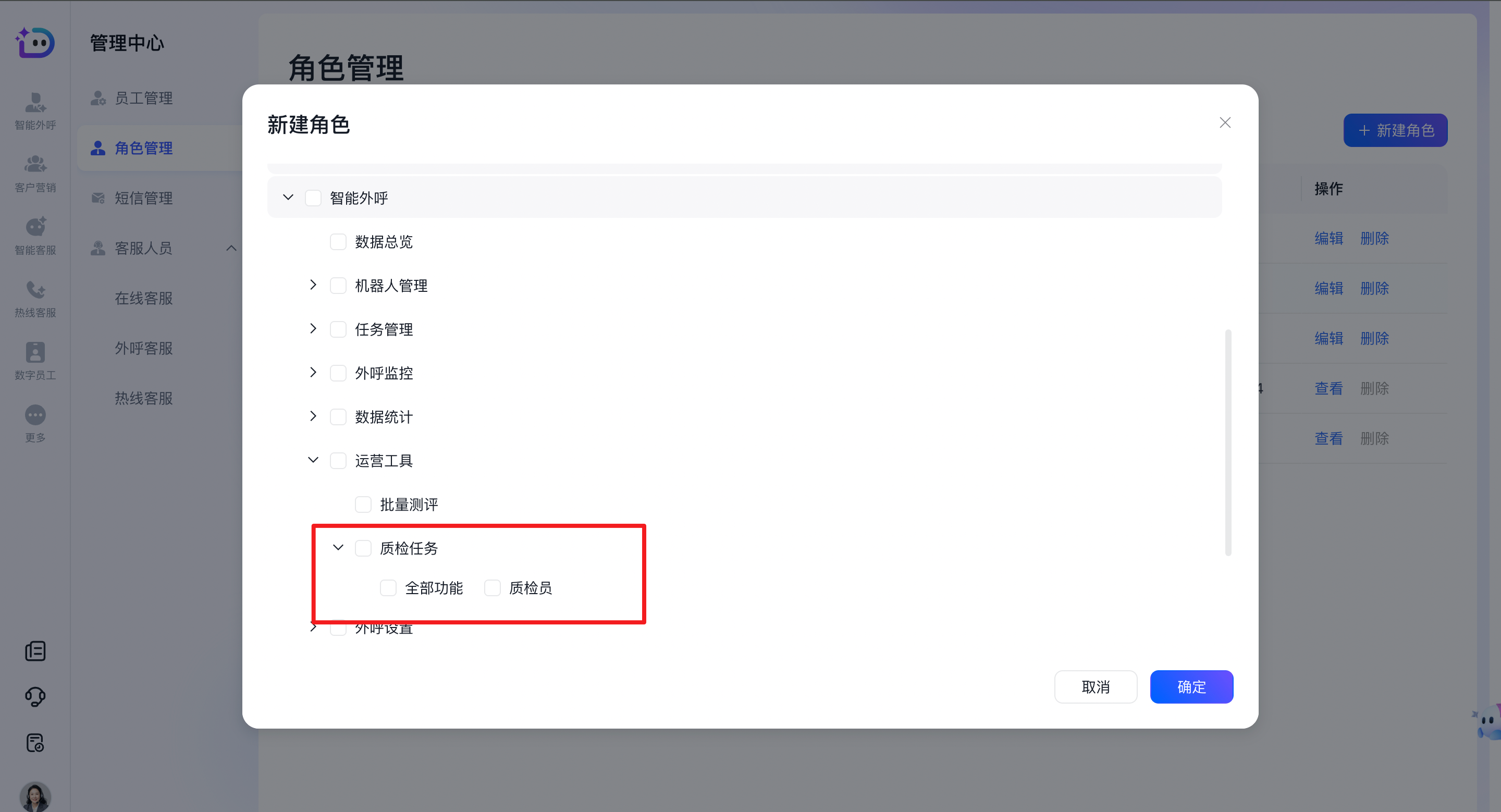Click the 新建角色 button on the page behind
The image size is (1501, 812).
pyautogui.click(x=1395, y=130)
